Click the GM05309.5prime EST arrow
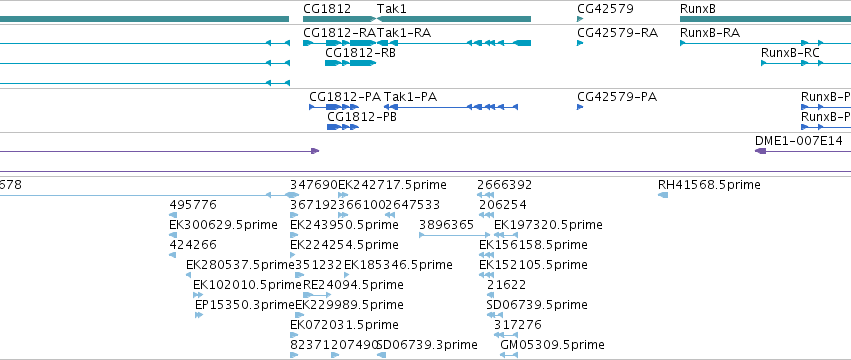Screen dimensions: 851x360 pyautogui.click(x=509, y=355)
